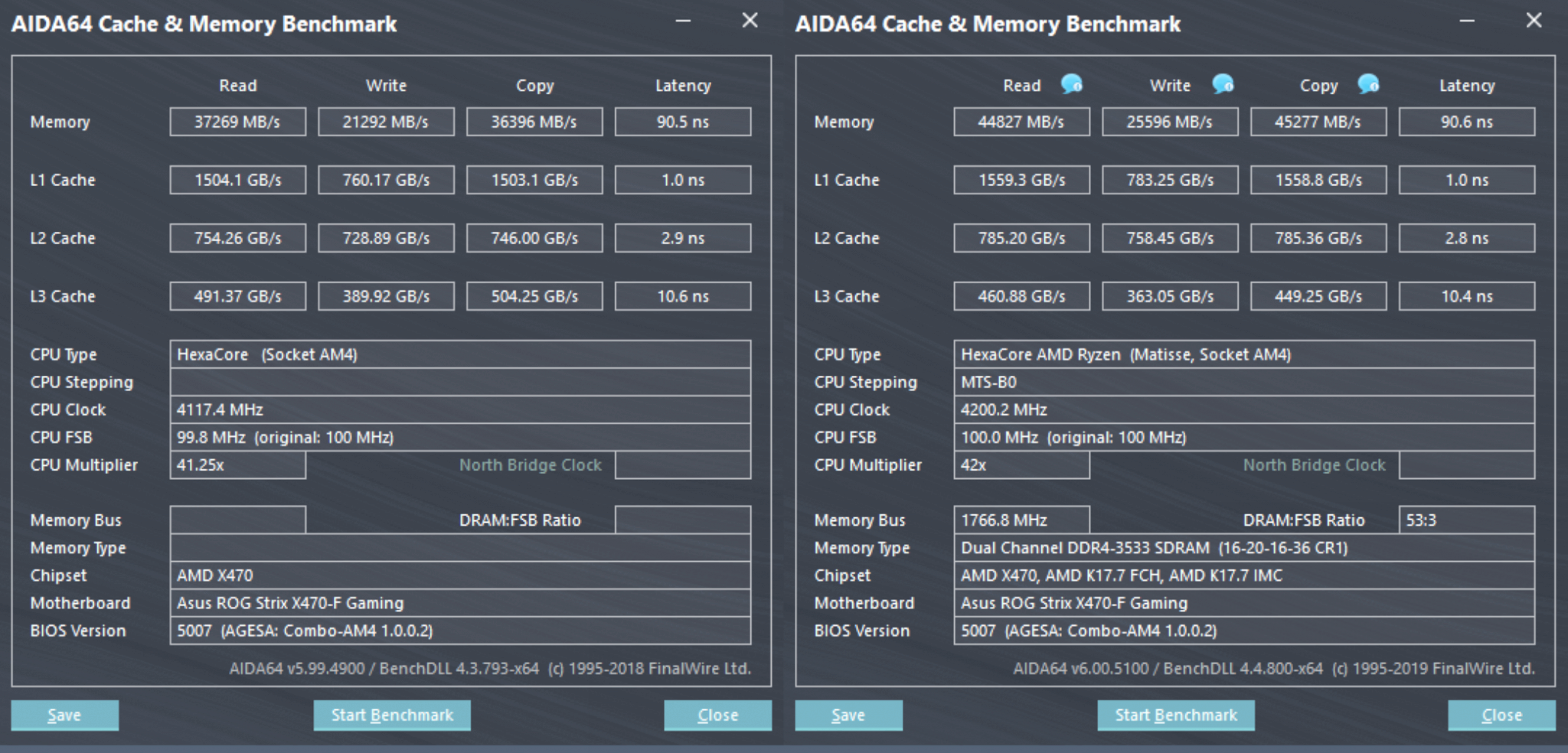The width and height of the screenshot is (1568, 753).
Task: Select the 36396 MB/s memory copy value
Action: pos(534,122)
